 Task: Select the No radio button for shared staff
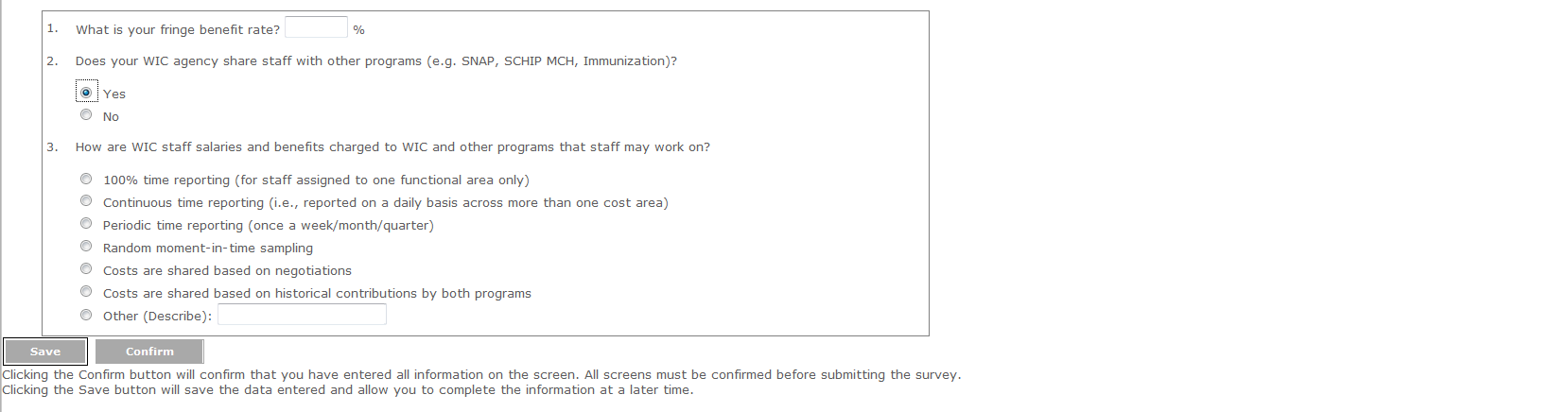pos(86,115)
